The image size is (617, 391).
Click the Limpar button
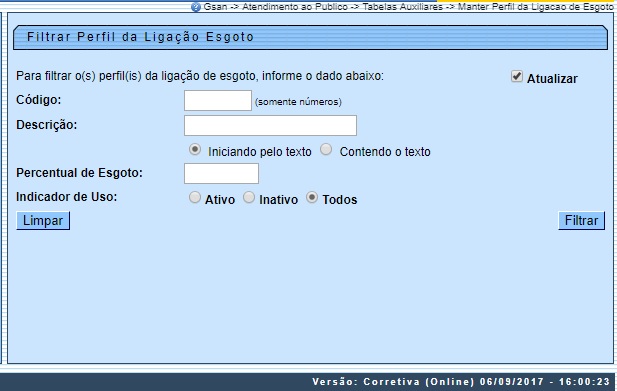(43, 221)
